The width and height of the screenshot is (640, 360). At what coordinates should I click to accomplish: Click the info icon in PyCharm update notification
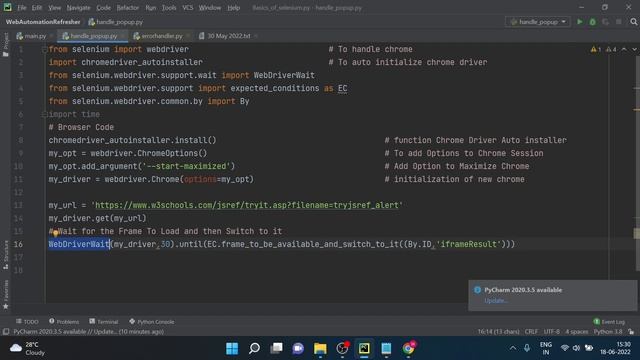click(x=477, y=290)
